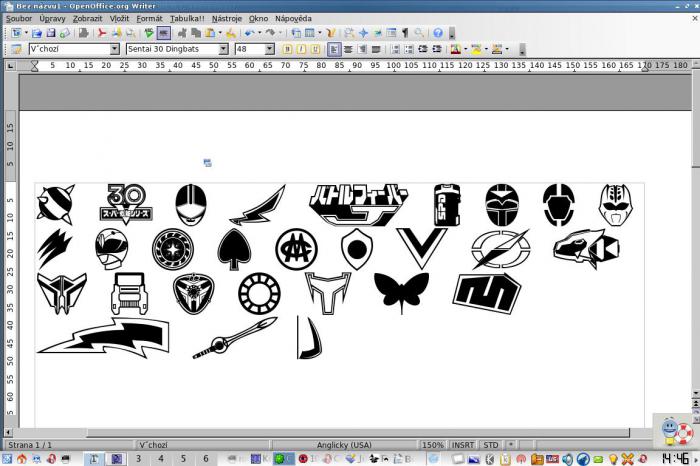
Task: Click the Undo arrow icon
Action: tap(250, 33)
